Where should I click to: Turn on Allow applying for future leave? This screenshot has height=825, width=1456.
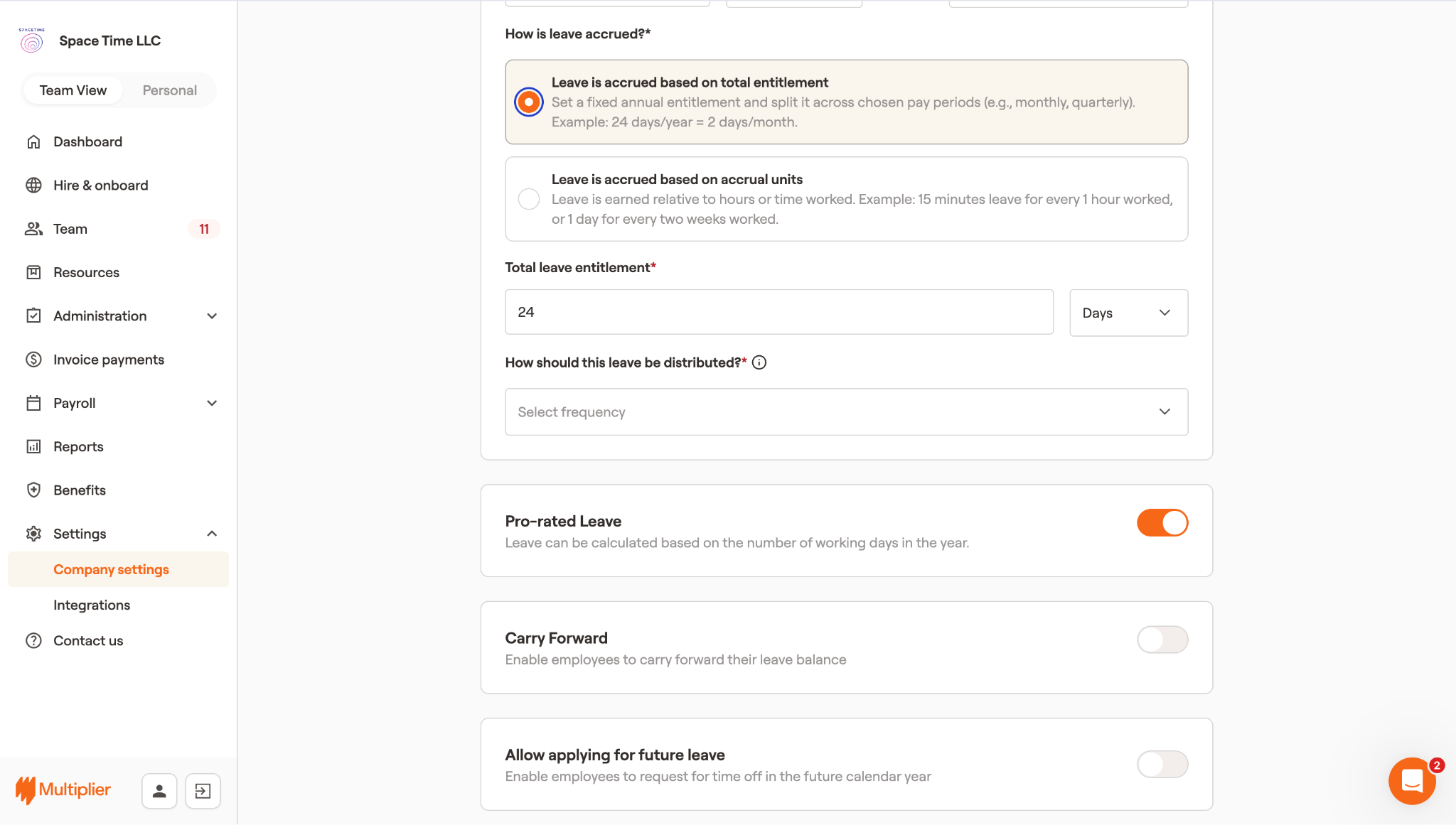click(x=1162, y=765)
